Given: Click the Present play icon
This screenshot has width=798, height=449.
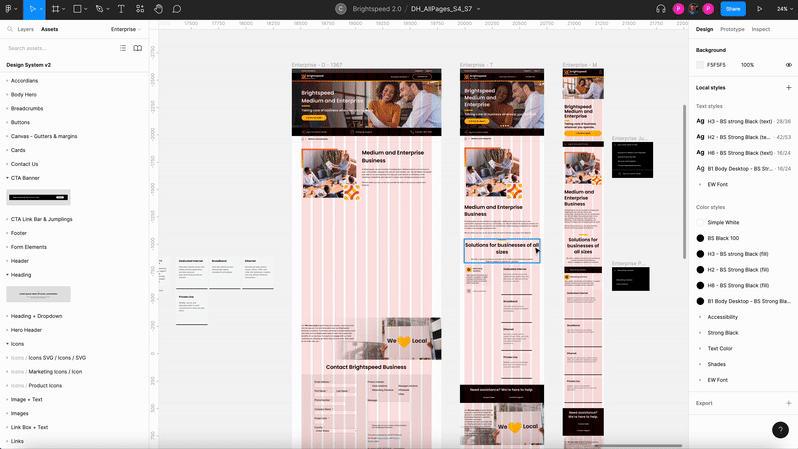Looking at the screenshot, I should click(x=759, y=9).
